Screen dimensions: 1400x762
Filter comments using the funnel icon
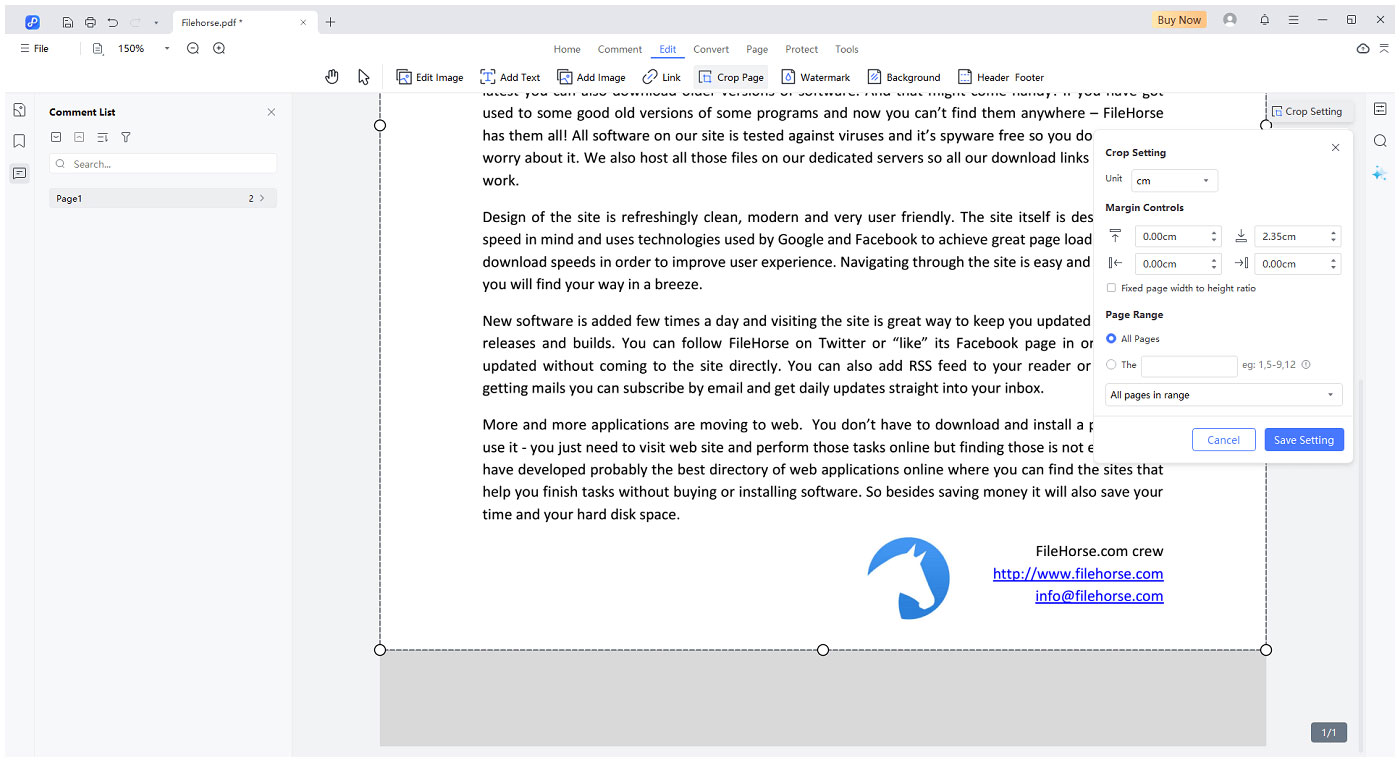[126, 137]
